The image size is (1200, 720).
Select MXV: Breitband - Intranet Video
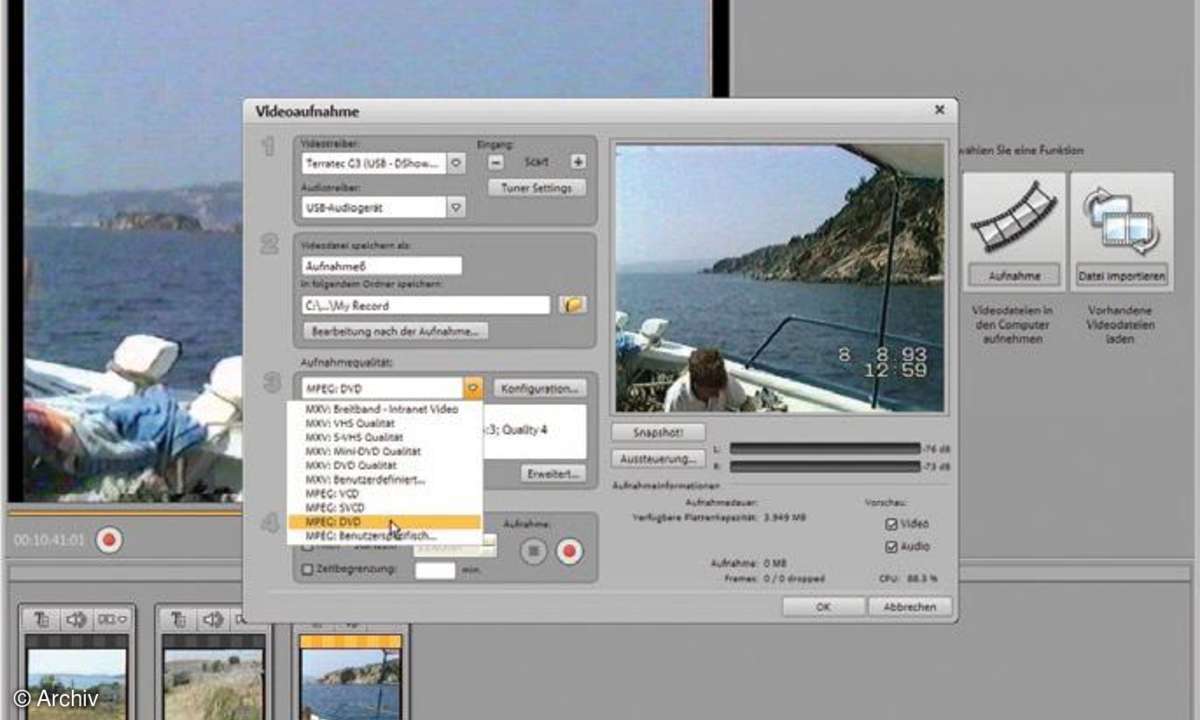tap(384, 409)
